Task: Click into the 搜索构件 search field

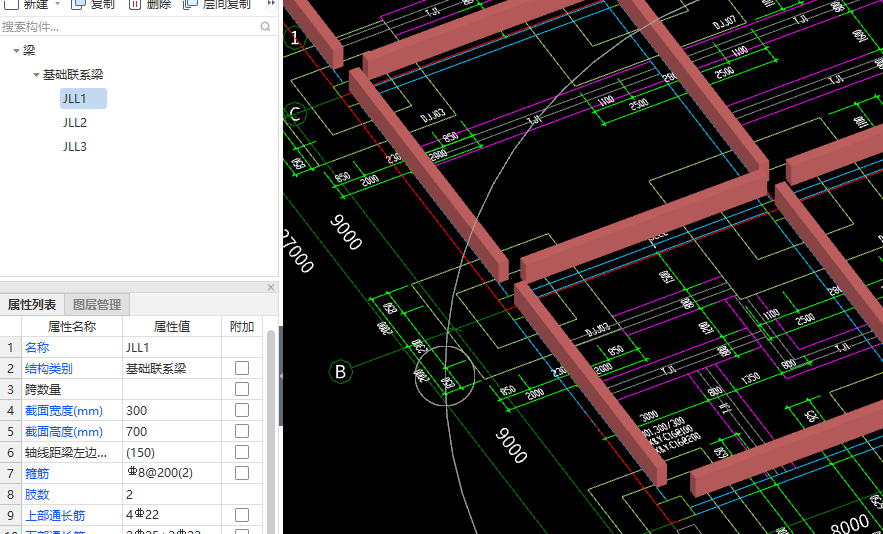Action: pyautogui.click(x=130, y=26)
